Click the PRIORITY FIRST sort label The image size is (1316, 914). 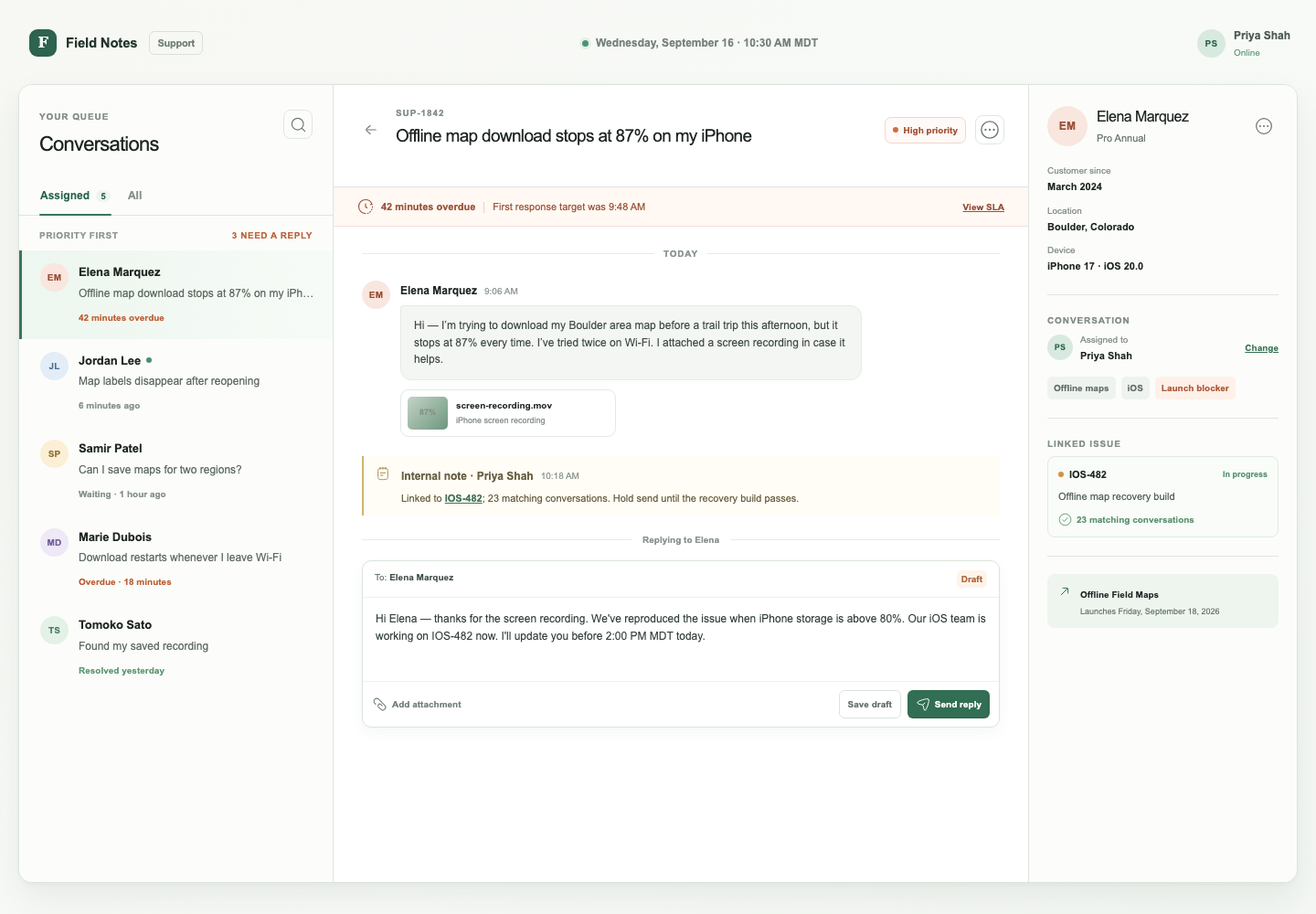(x=79, y=236)
